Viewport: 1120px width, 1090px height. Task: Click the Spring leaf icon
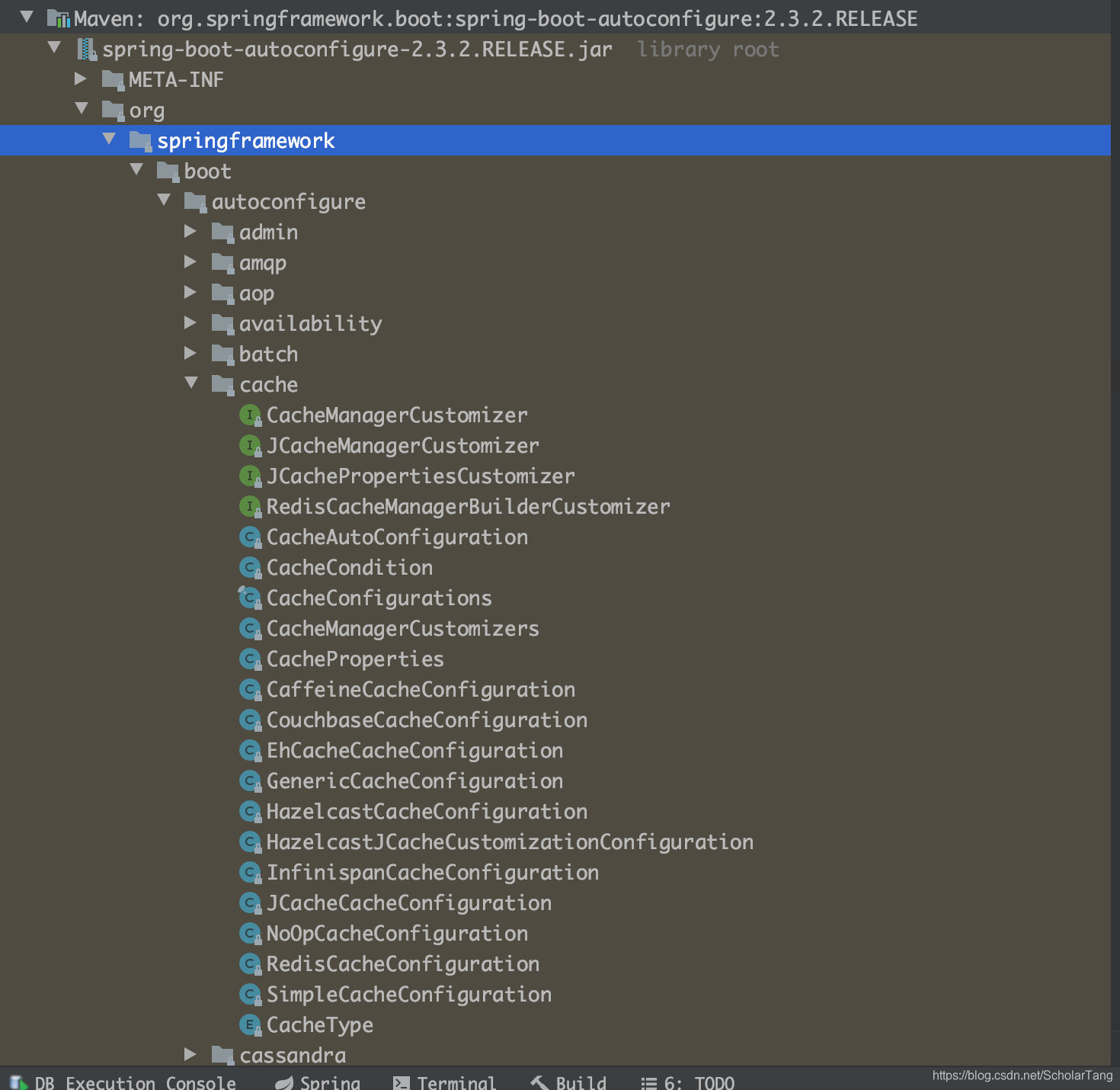tap(284, 1083)
